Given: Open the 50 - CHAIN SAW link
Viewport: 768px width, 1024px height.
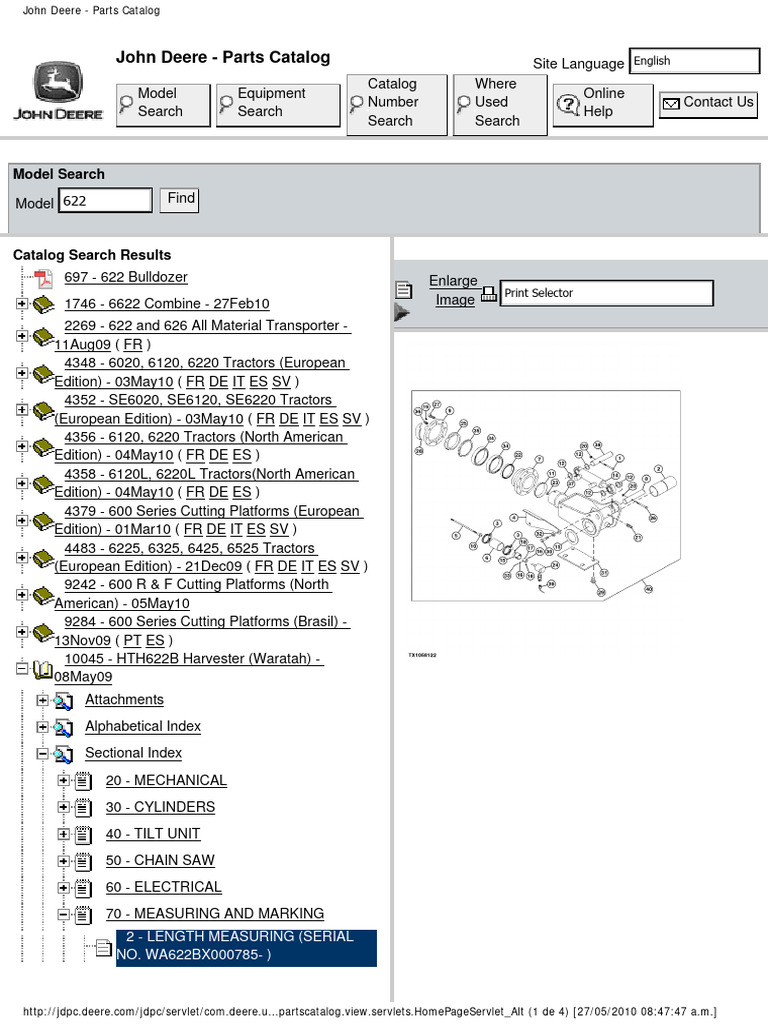Looking at the screenshot, I should click(160, 861).
